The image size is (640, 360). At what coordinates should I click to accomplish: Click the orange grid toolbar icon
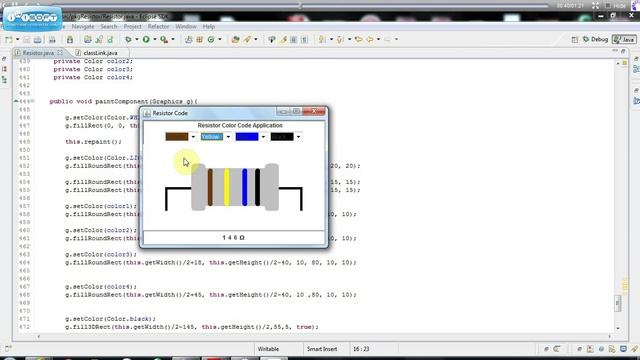(200, 40)
